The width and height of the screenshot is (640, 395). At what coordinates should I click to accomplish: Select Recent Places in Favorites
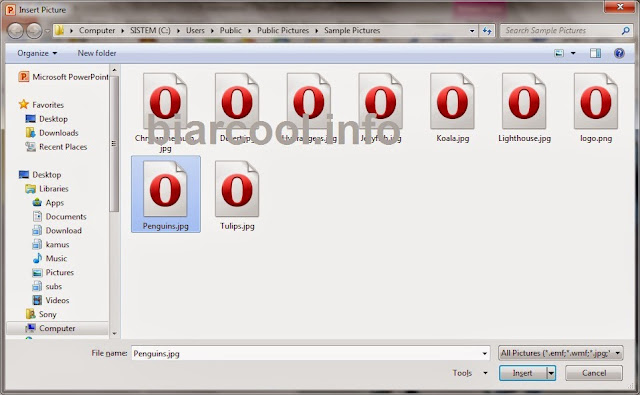(56, 147)
